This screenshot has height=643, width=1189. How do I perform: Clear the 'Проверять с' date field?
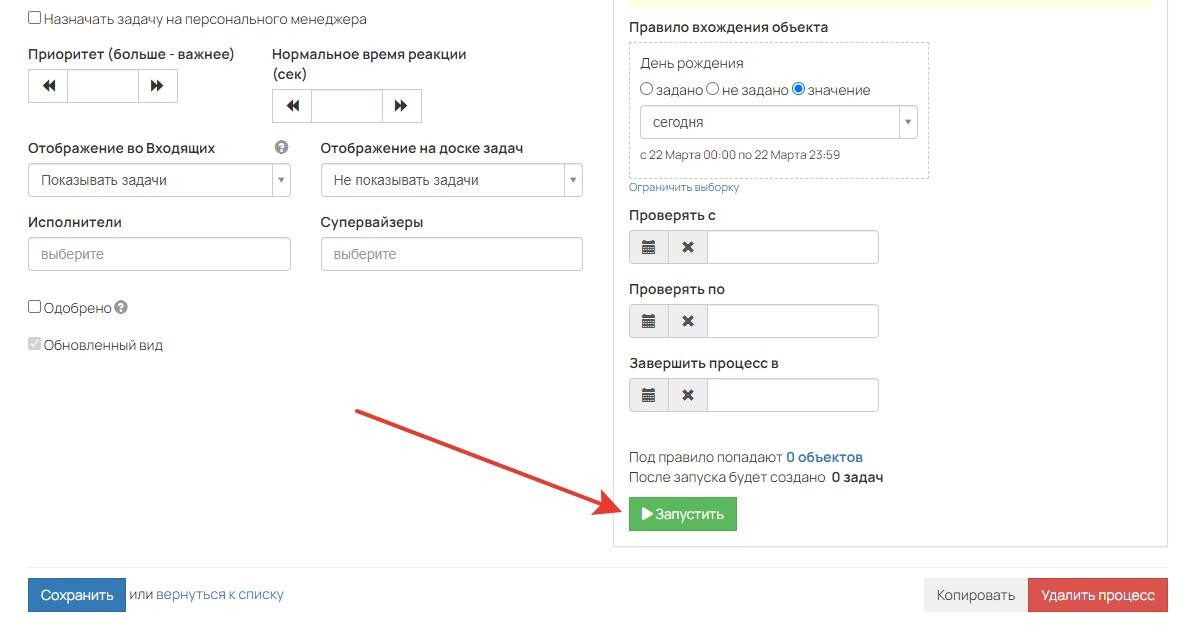688,247
